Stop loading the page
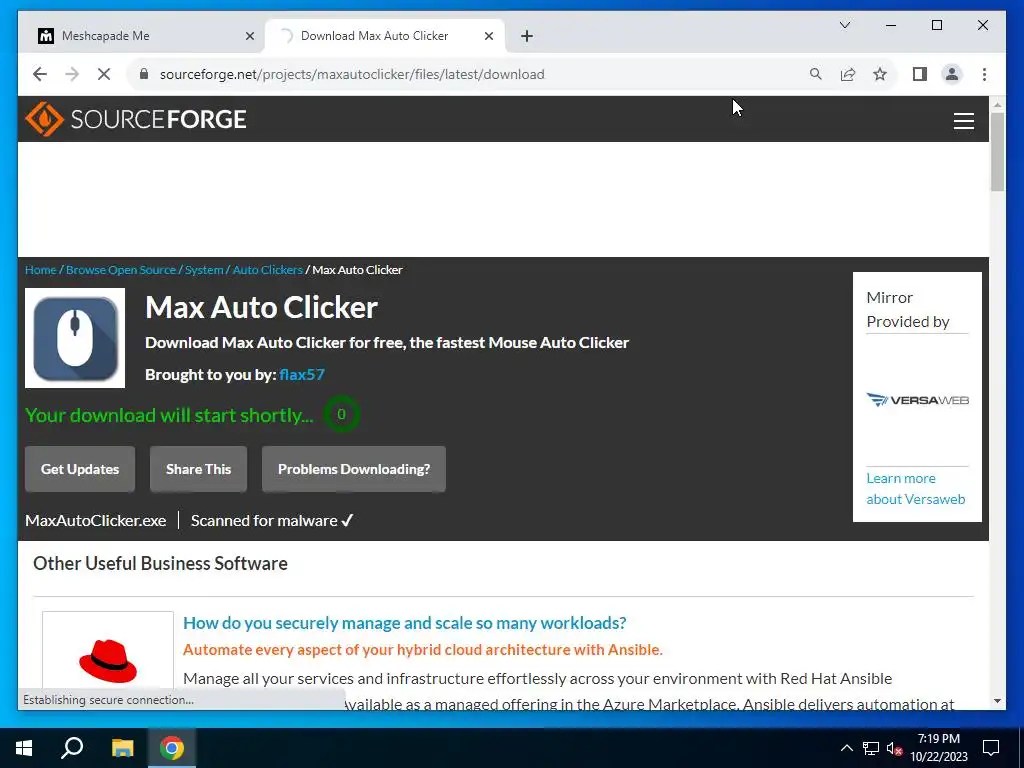 tap(104, 74)
